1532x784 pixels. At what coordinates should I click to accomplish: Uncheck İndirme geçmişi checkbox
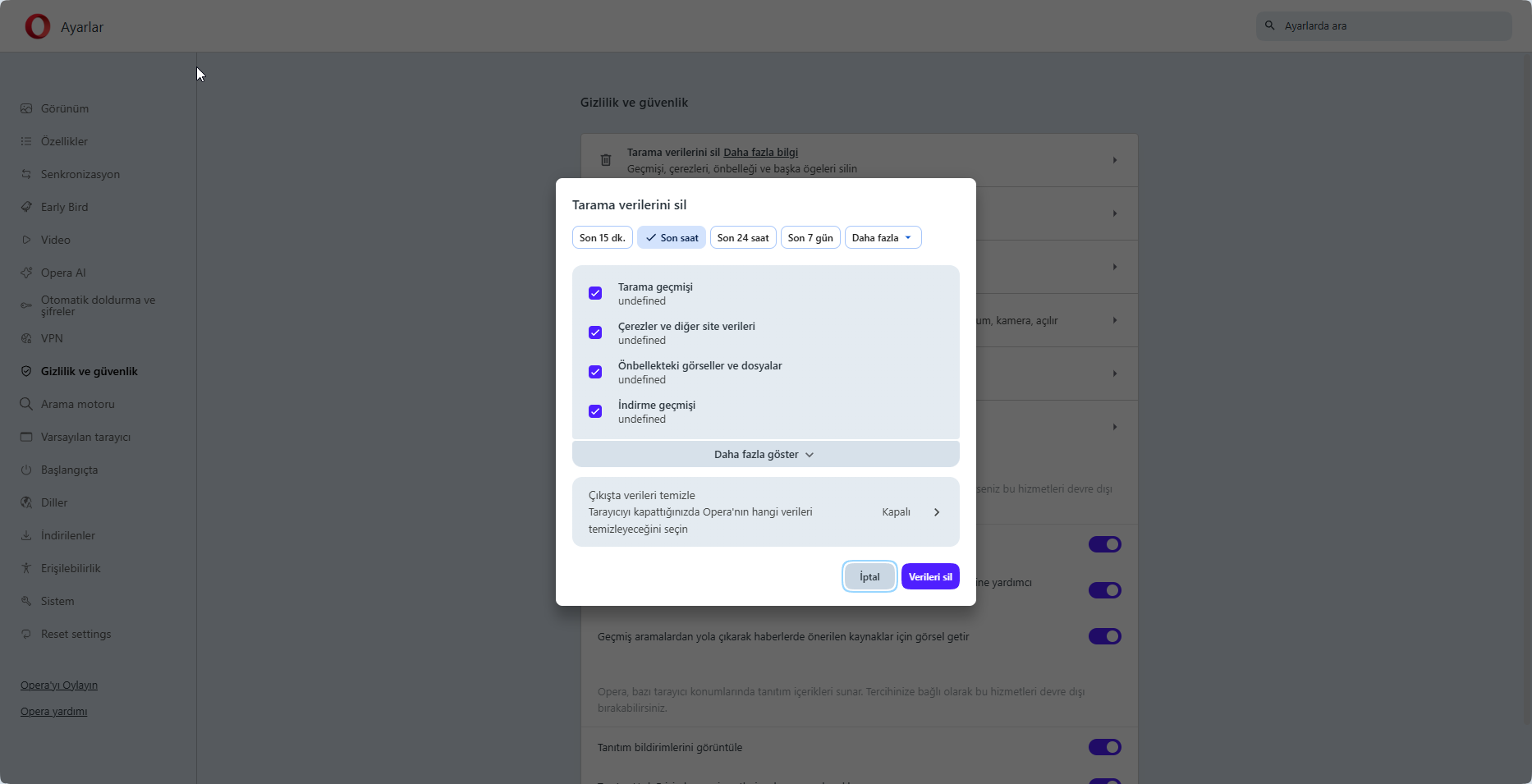tap(595, 411)
